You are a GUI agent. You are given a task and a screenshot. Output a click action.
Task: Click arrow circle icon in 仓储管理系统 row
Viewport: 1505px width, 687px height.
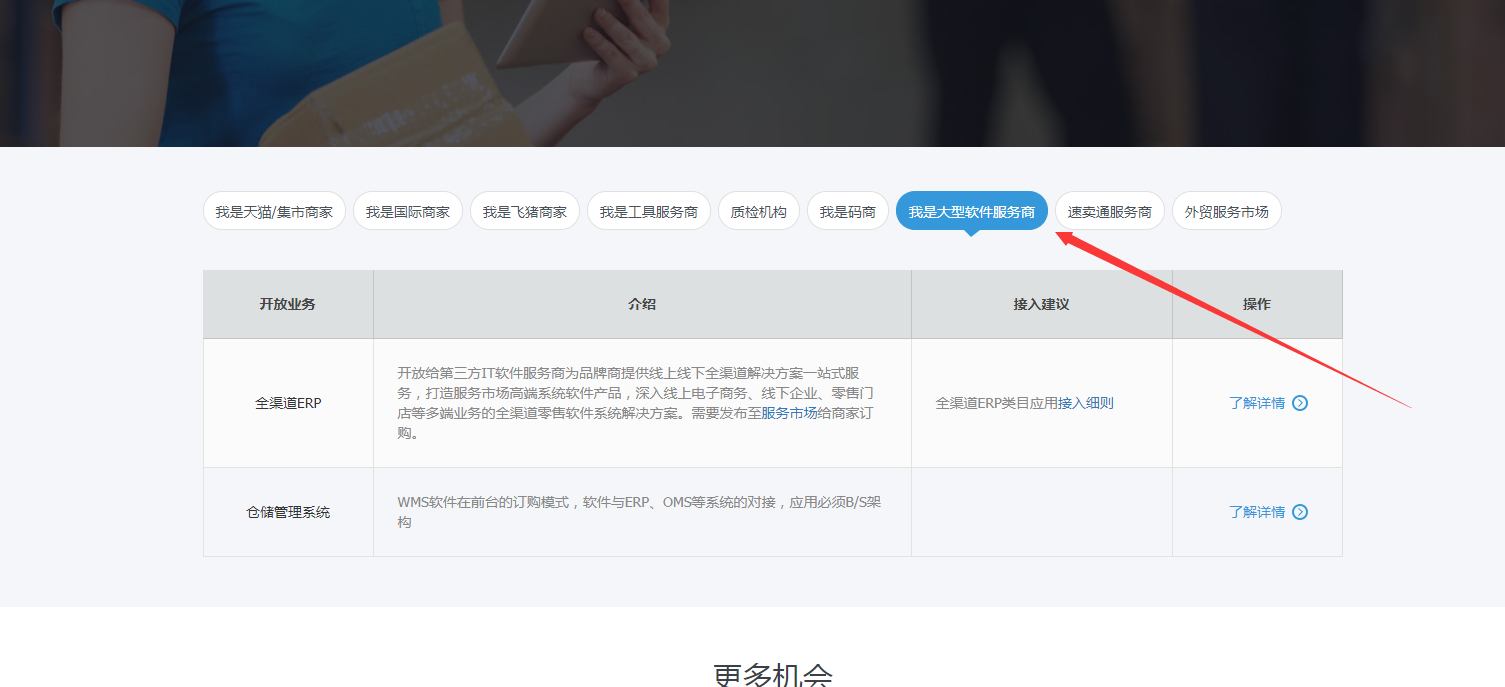click(x=1300, y=512)
